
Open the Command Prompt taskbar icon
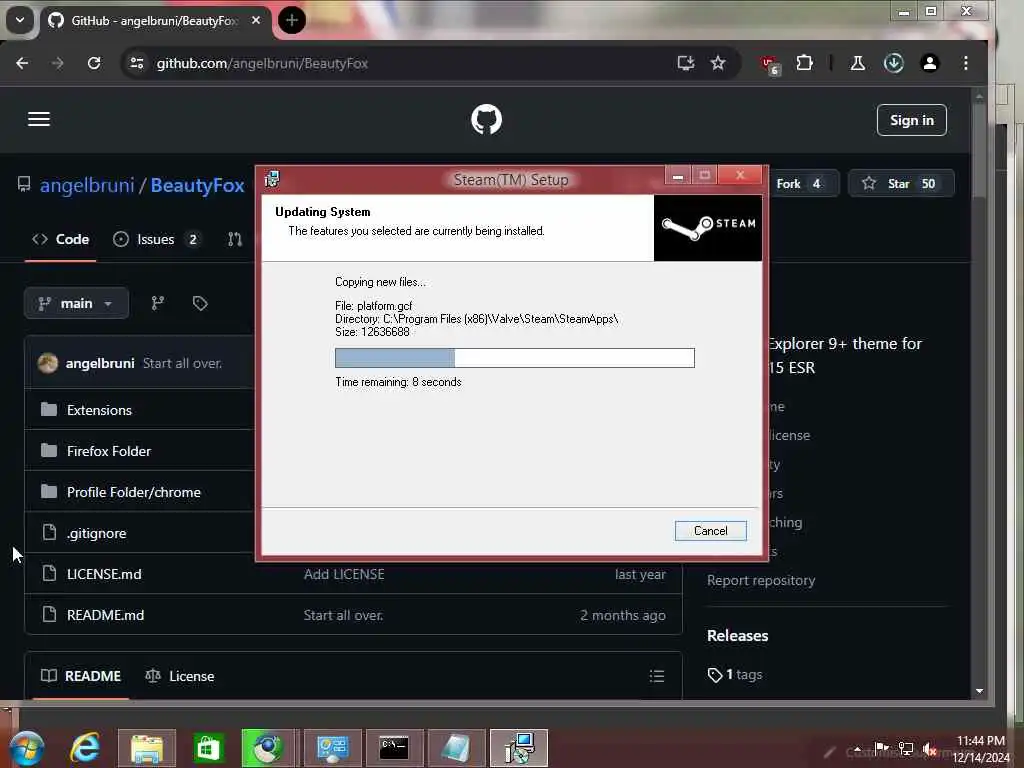[394, 748]
